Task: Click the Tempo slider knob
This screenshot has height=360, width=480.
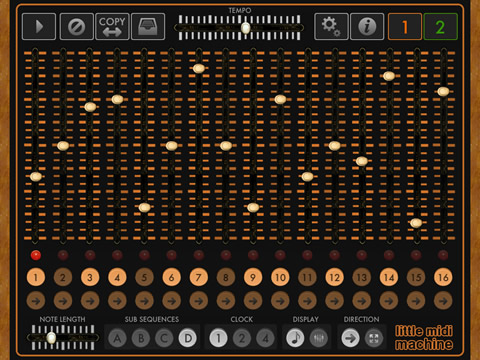Action: tap(246, 28)
